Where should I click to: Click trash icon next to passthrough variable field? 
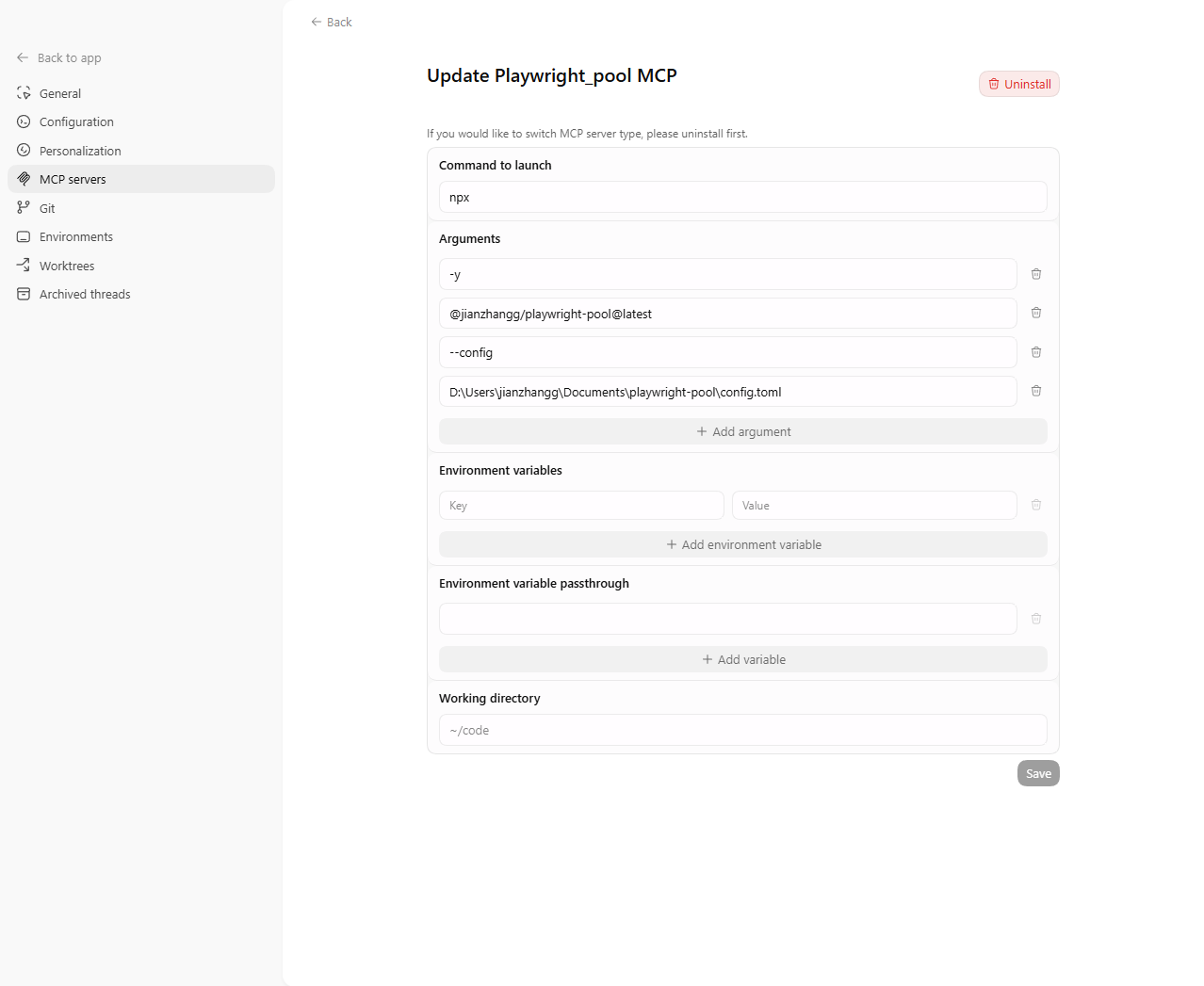(x=1035, y=619)
